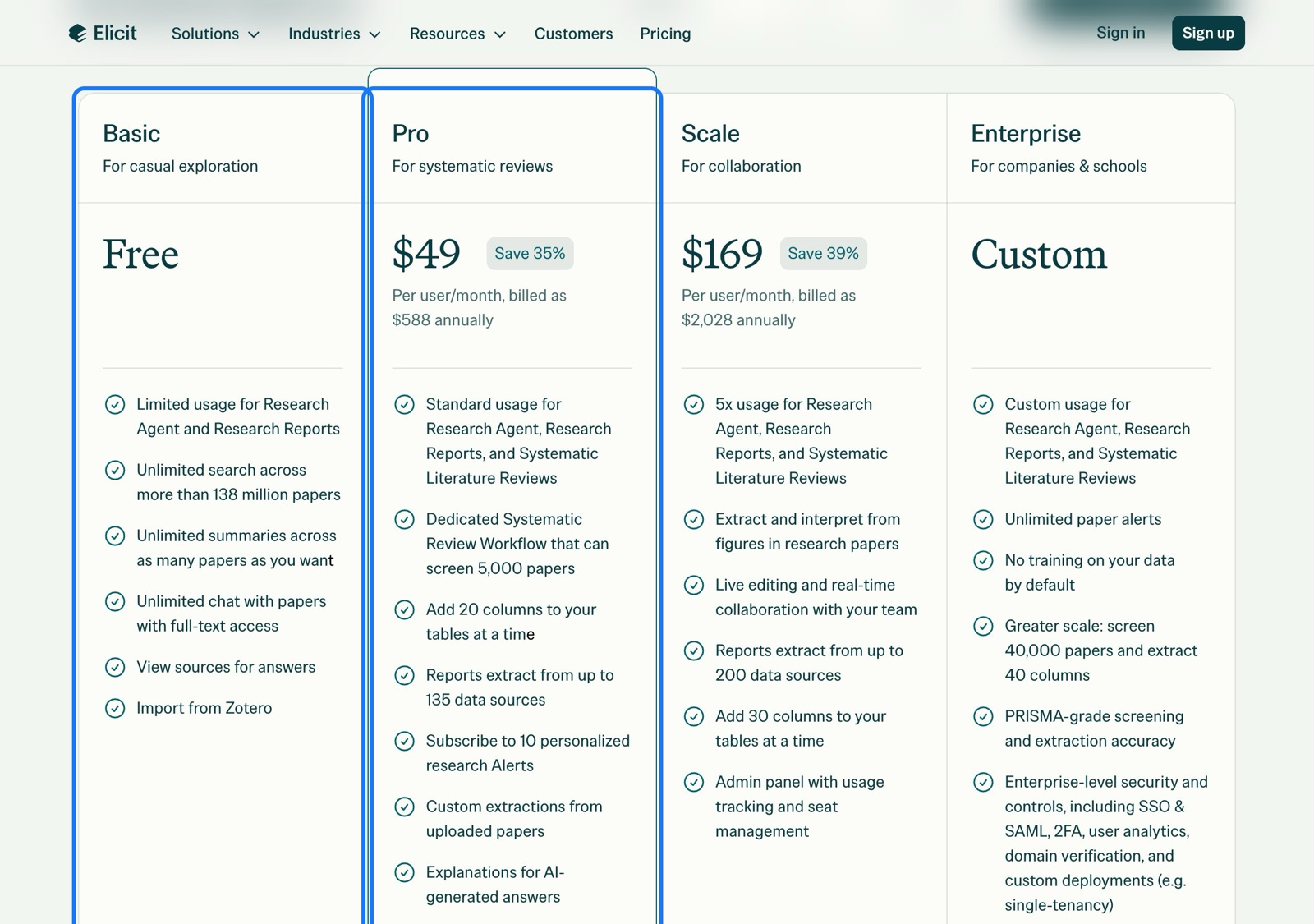Viewport: 1314px width, 924px height.
Task: Click check icon beside Custom extractions from uploaded papers
Action: [x=404, y=807]
